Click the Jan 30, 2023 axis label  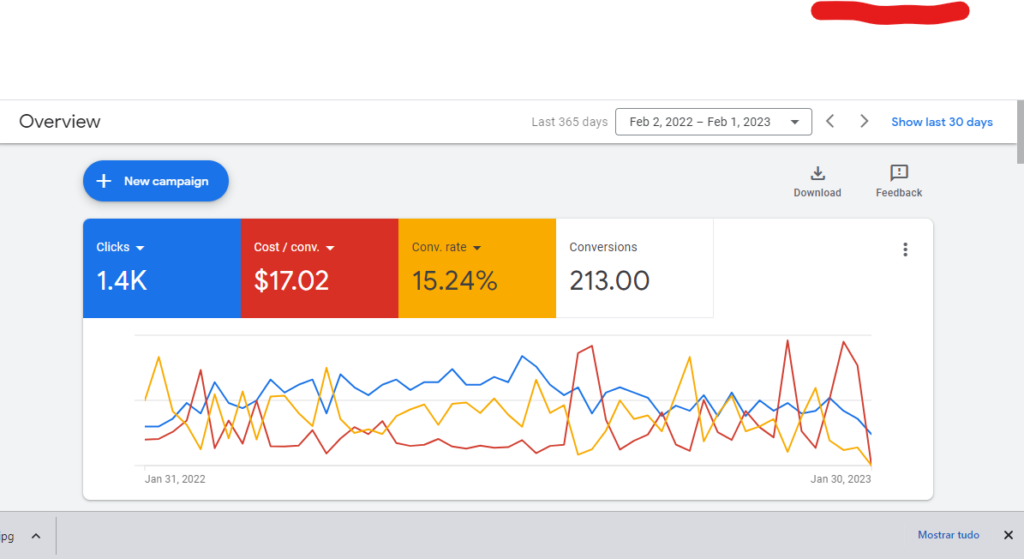click(840, 479)
